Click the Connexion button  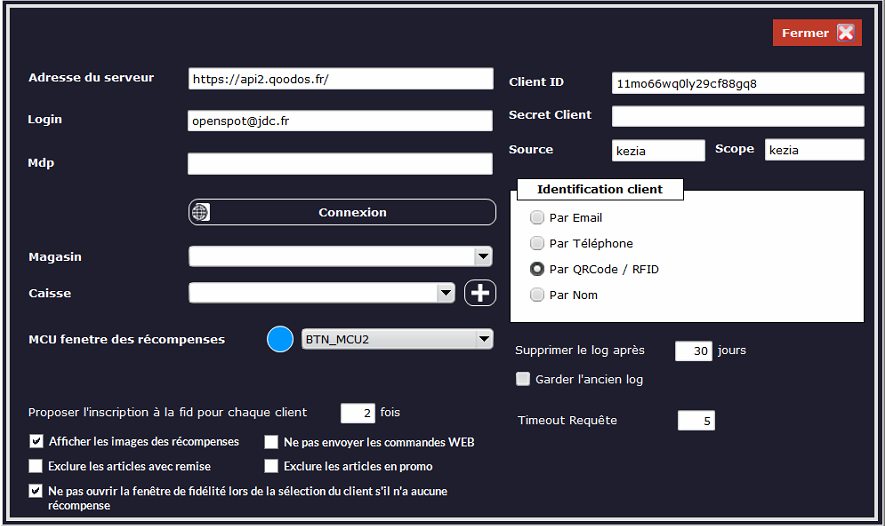(342, 212)
